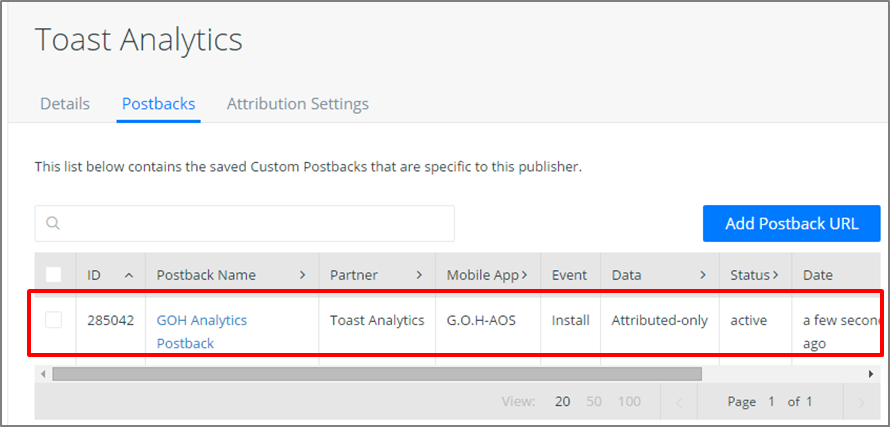
Task: Select the Postbacks tab
Action: [x=159, y=104]
